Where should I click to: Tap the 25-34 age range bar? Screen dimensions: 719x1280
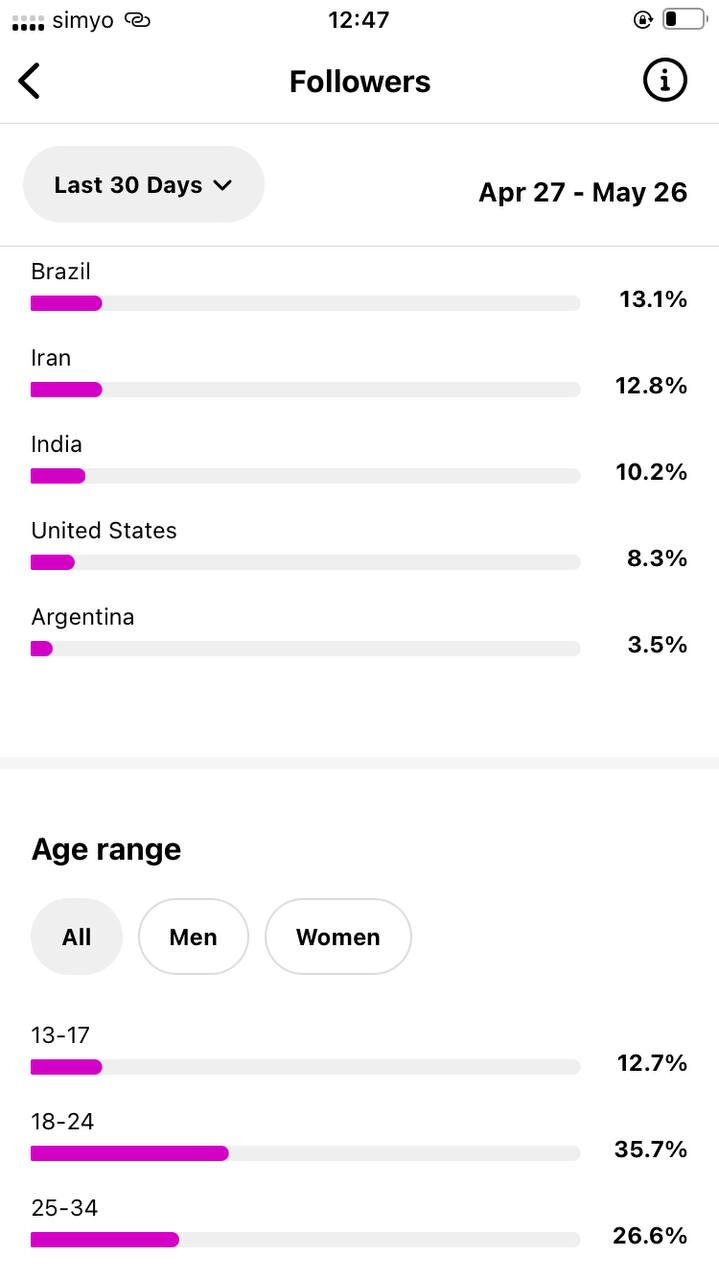pos(305,1240)
